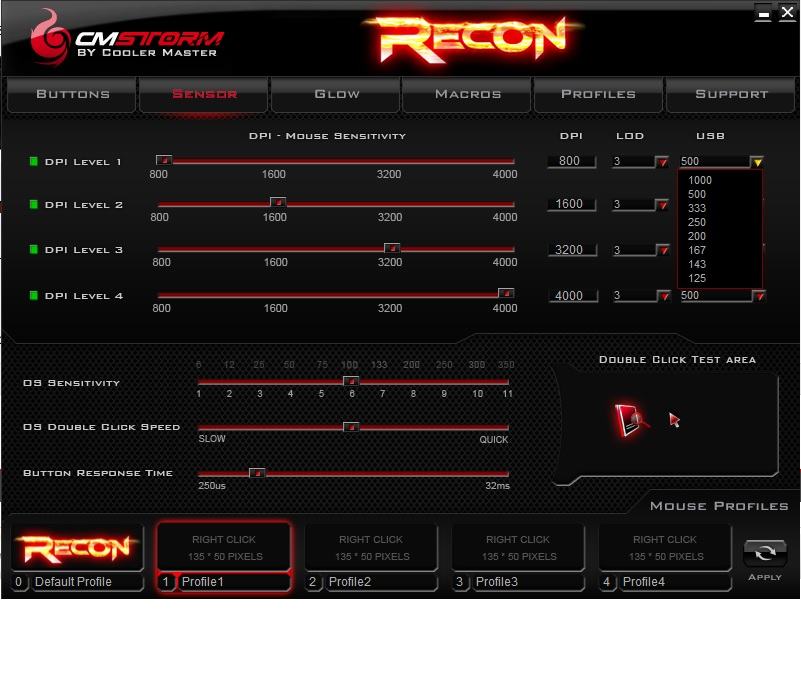Expand the LOD dropdown for DPI Level 1
Viewport: 801px width, 681px height.
pyautogui.click(x=663, y=162)
